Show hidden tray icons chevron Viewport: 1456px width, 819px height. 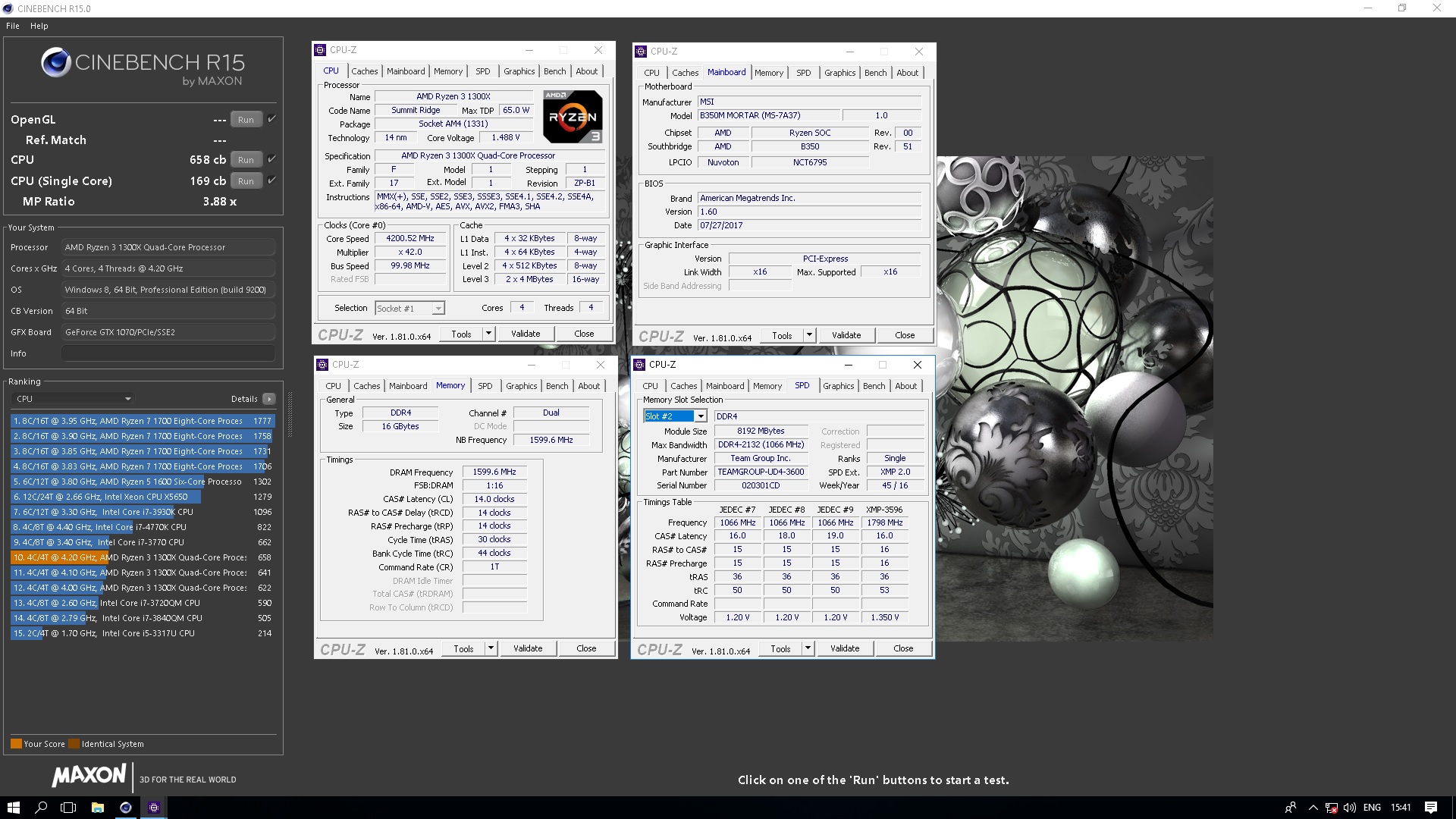pos(1313,808)
